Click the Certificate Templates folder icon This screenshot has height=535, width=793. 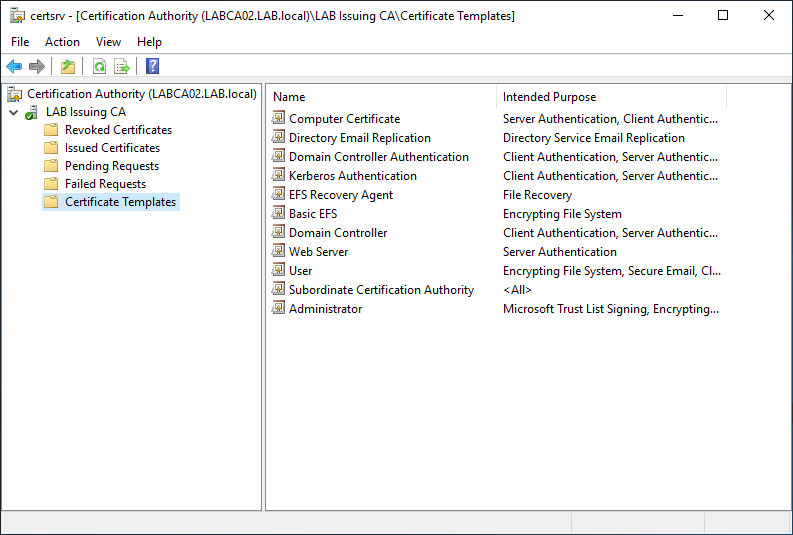pos(51,202)
